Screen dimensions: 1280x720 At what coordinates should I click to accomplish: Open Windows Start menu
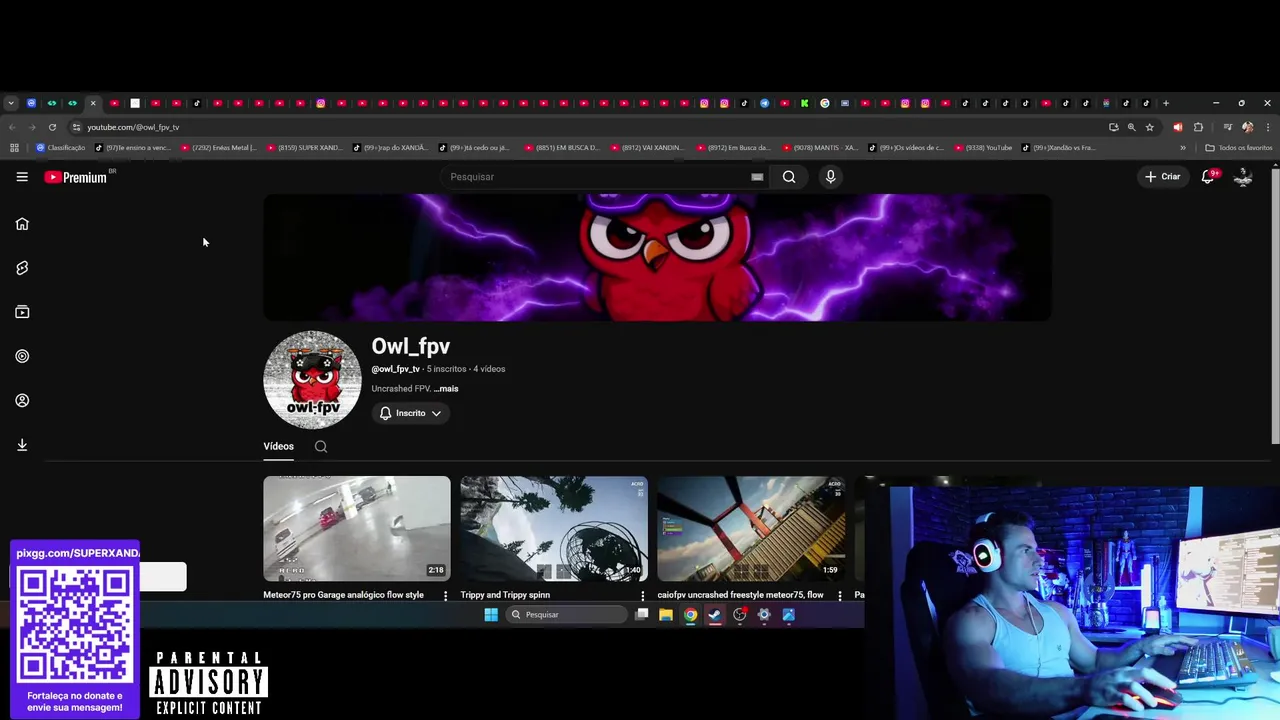[491, 615]
